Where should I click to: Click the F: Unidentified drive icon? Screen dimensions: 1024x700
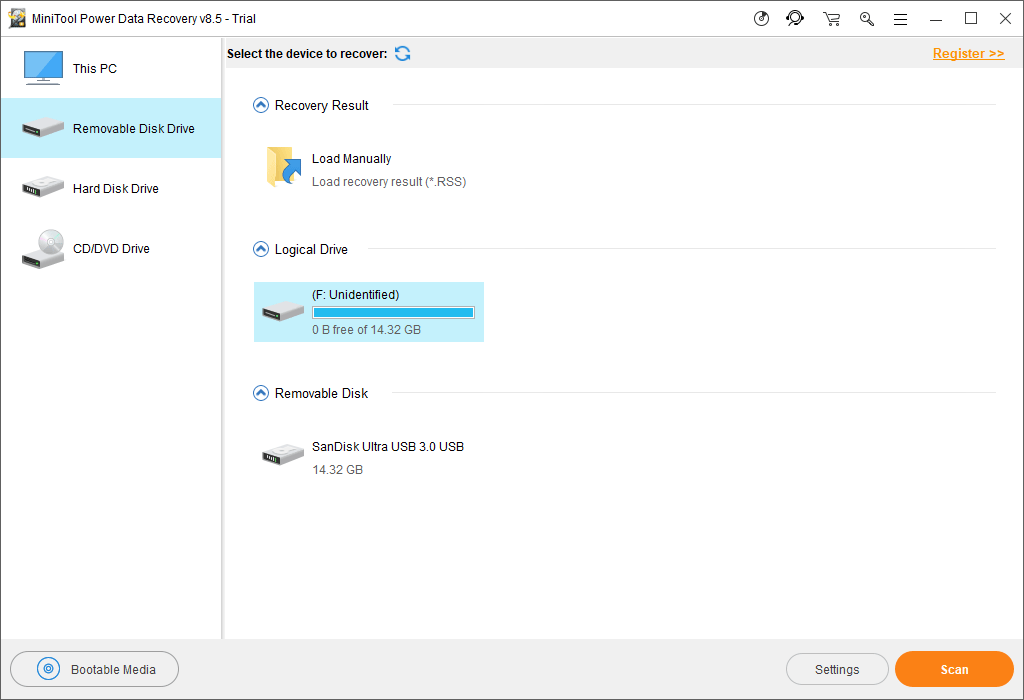pyautogui.click(x=283, y=311)
